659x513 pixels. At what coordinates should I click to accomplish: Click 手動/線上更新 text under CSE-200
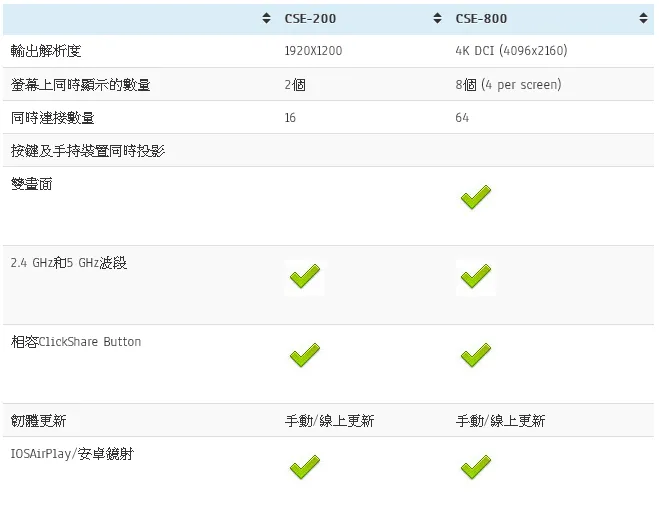(x=330, y=421)
